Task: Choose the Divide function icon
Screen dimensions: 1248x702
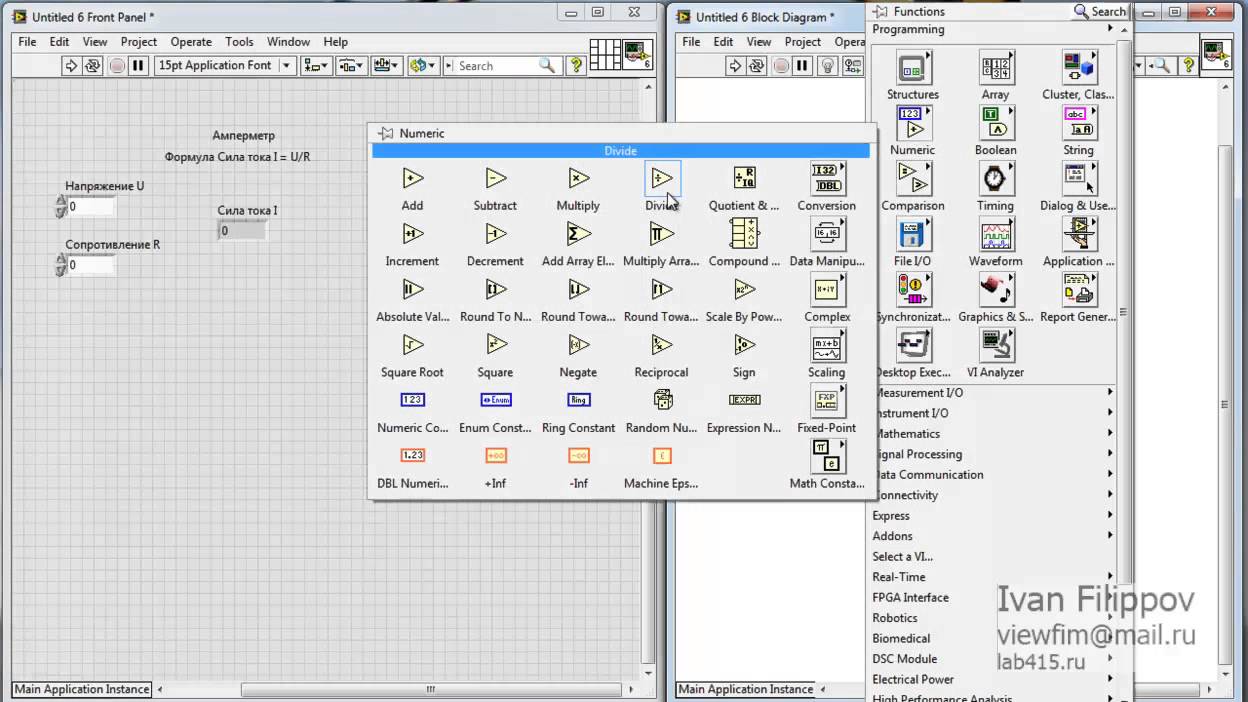Action: pos(662,179)
